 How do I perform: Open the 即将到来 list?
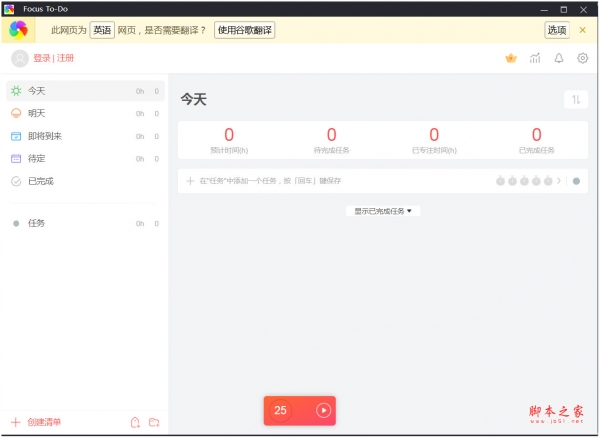click(x=85, y=136)
